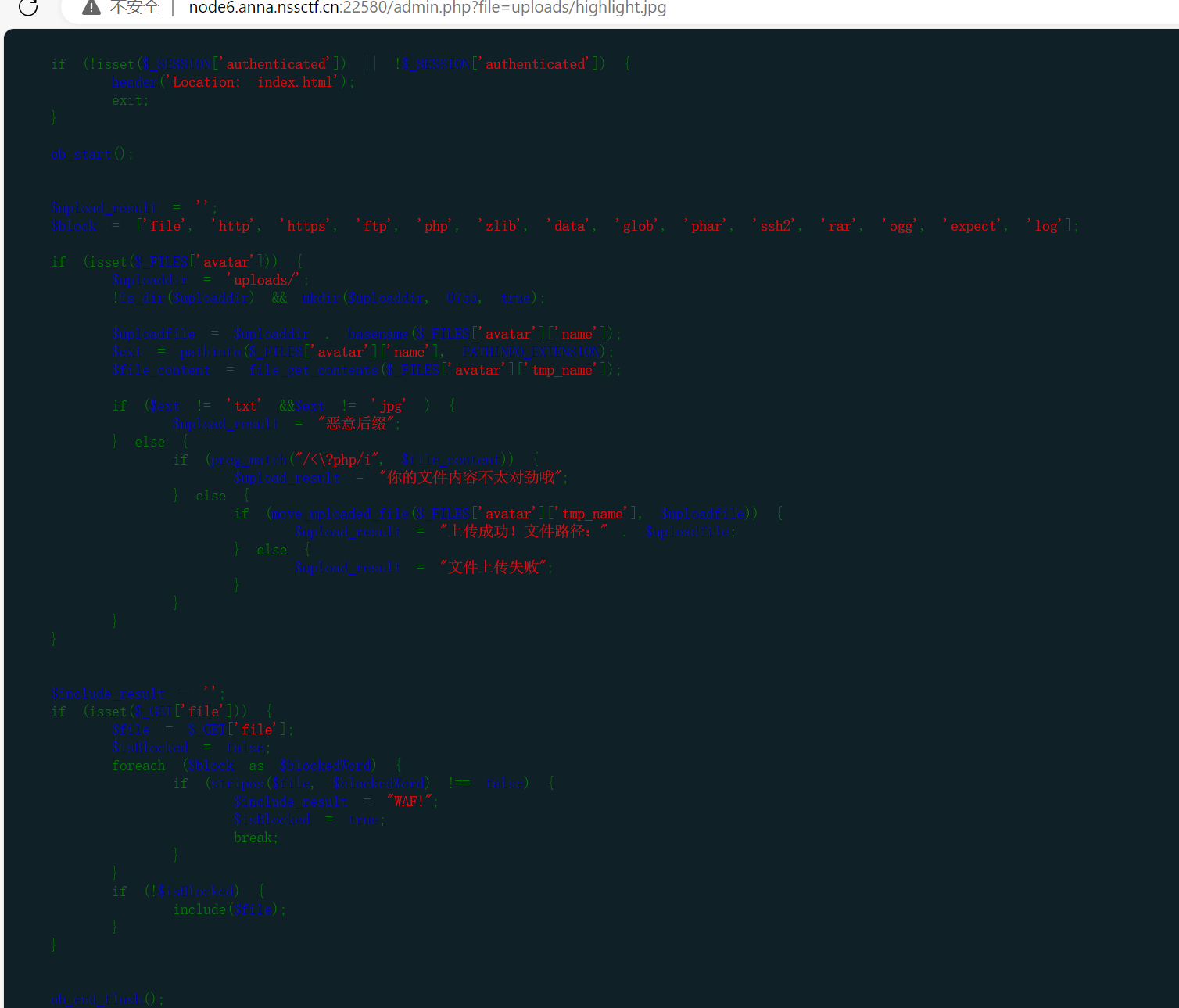Click the 恶意后缀 error string

click(x=357, y=424)
